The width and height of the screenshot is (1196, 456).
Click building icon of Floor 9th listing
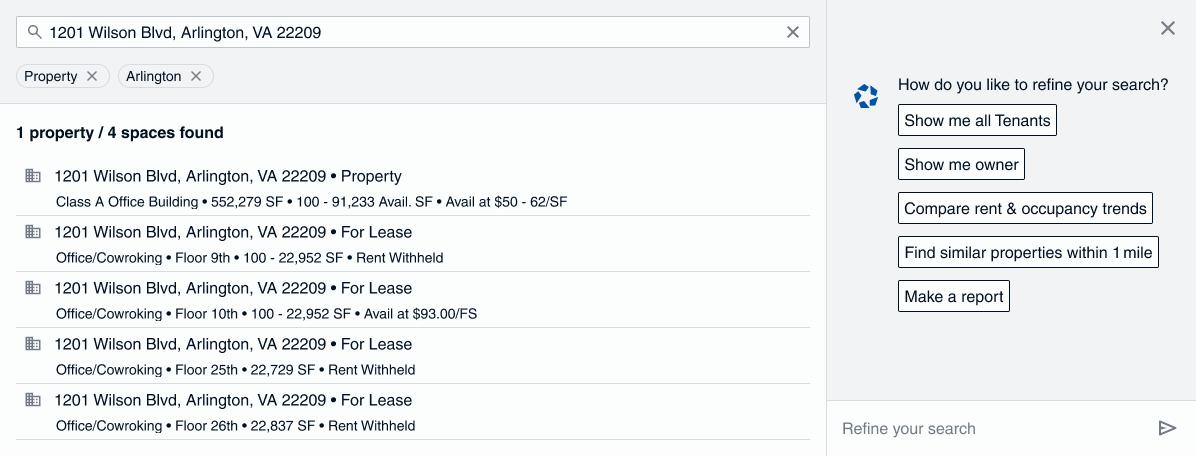33,232
